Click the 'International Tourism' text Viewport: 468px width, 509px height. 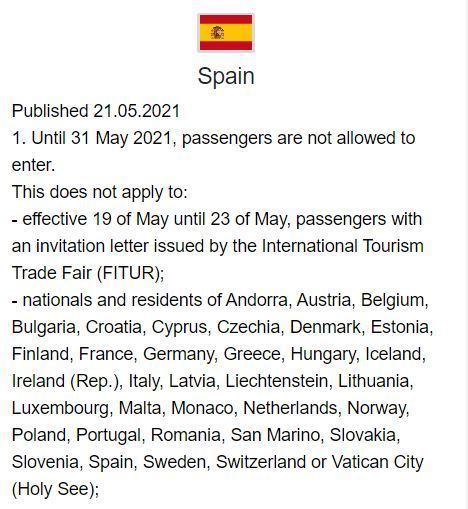tap(342, 246)
